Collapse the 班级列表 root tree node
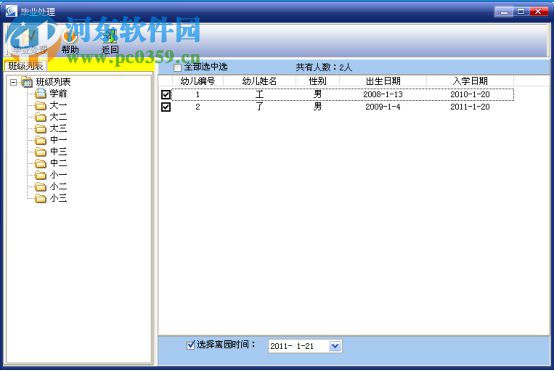 [13, 82]
